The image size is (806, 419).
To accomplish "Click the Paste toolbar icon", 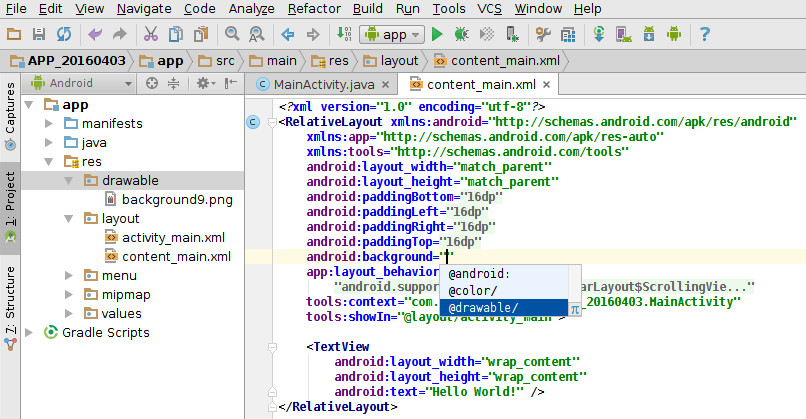I will tap(201, 34).
